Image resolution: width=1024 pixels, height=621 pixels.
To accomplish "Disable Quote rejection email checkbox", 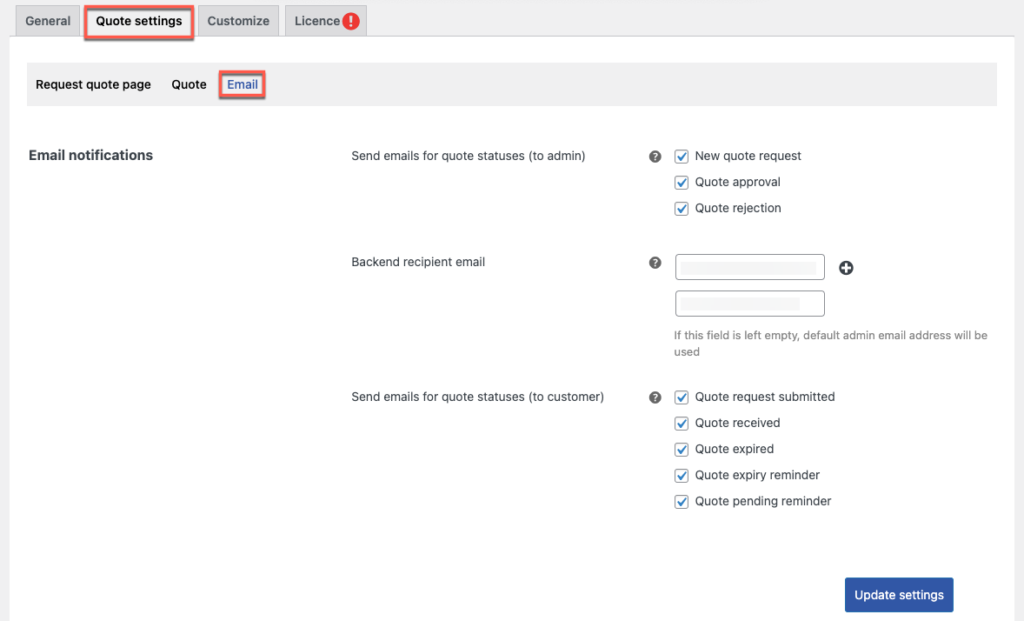I will coord(682,208).
